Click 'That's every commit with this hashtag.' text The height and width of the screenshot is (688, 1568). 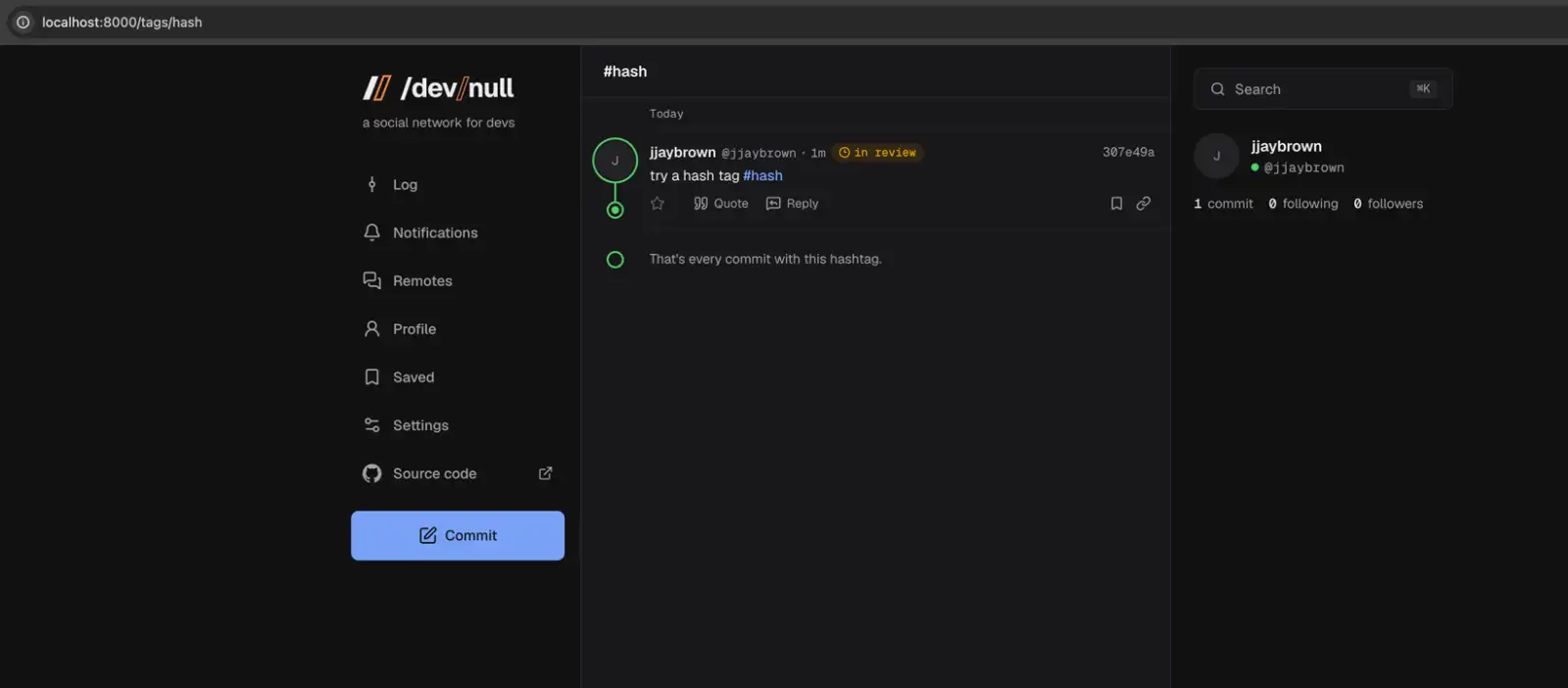pos(765,259)
